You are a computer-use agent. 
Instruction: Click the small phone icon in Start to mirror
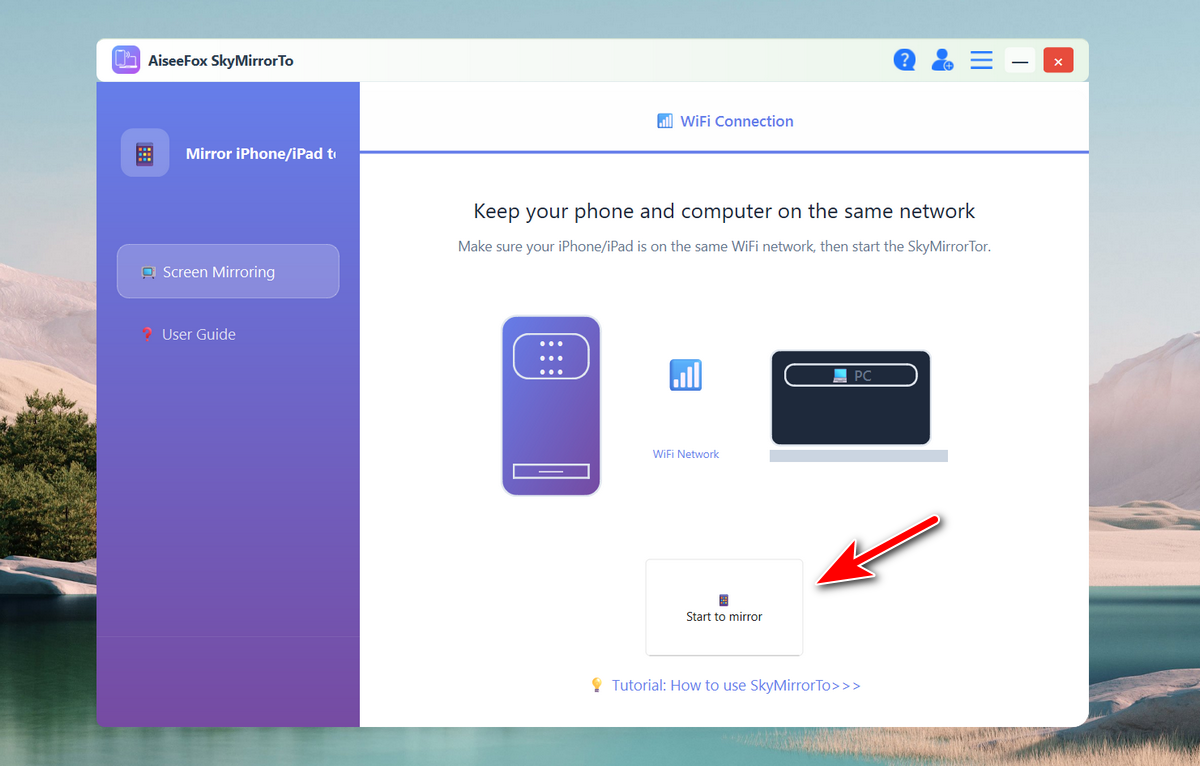724,600
